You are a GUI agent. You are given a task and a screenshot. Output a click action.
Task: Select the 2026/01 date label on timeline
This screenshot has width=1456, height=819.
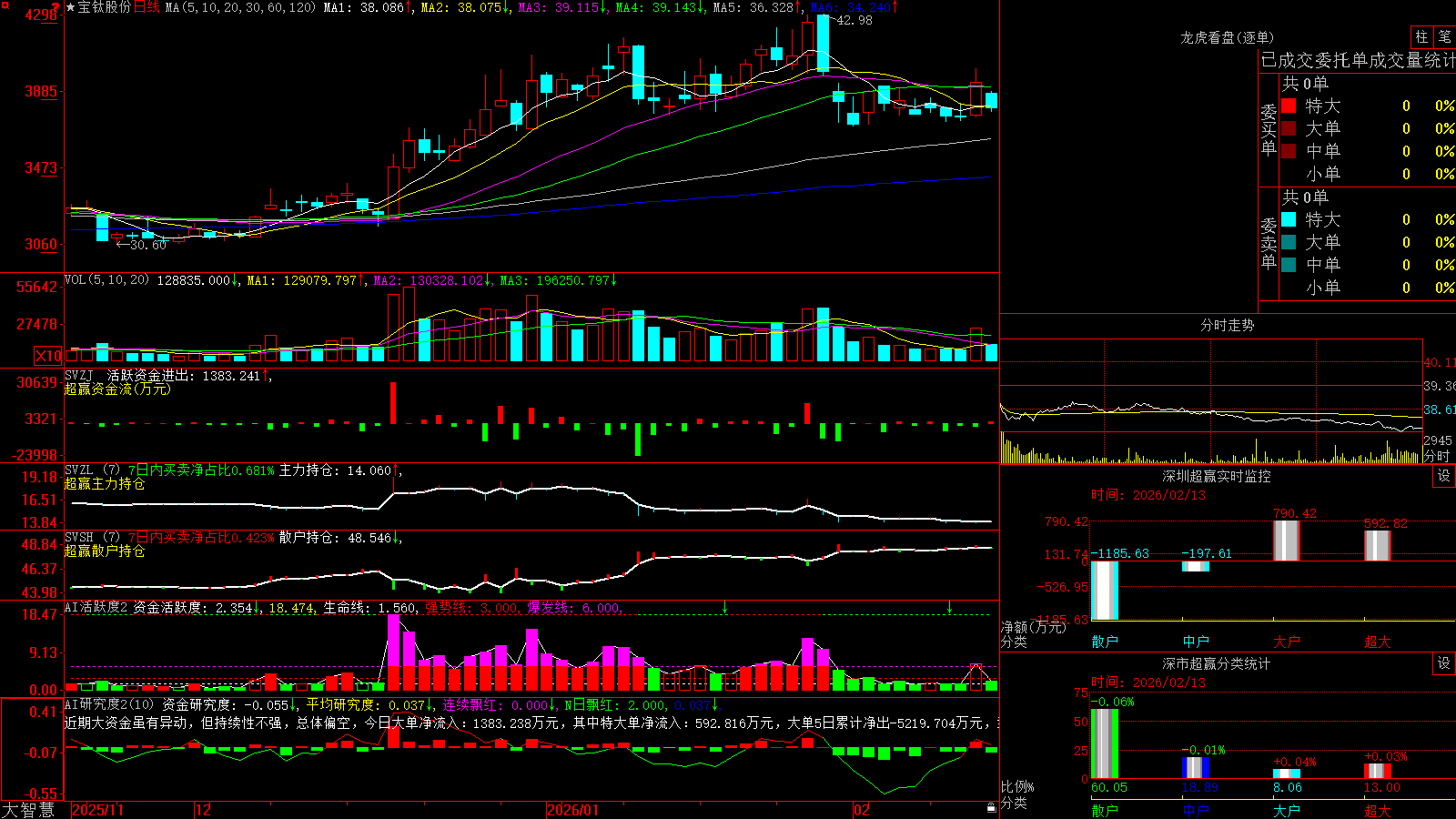572,810
